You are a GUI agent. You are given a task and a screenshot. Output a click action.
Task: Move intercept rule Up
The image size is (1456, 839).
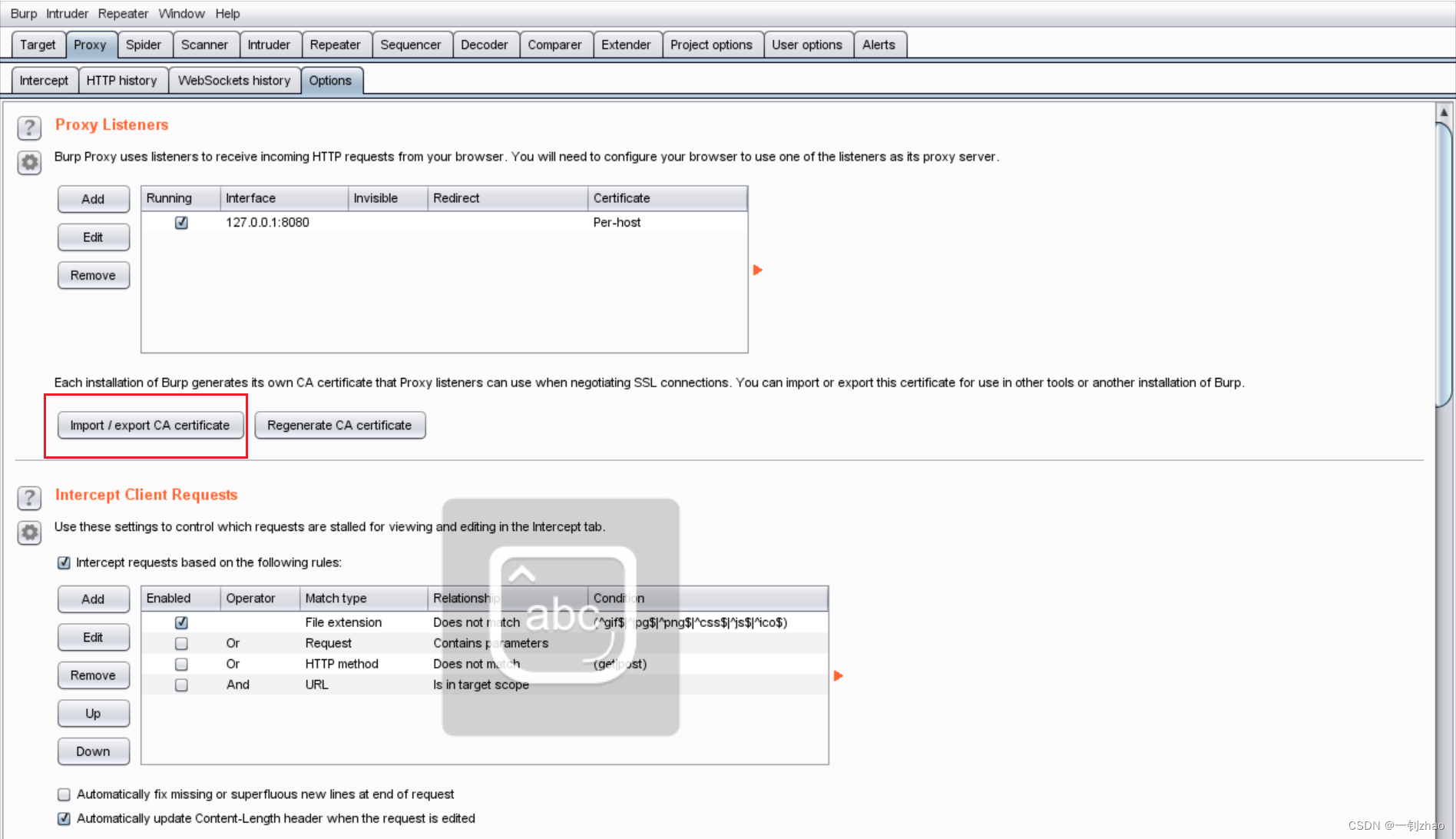[94, 714]
